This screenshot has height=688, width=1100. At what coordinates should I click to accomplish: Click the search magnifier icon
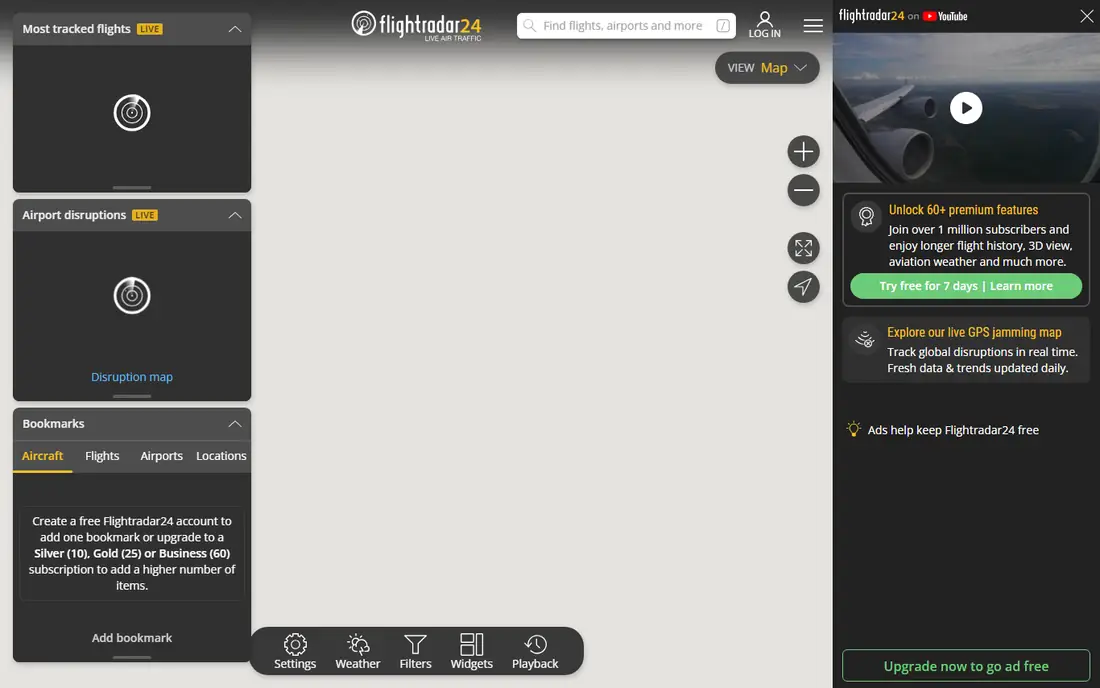530,26
